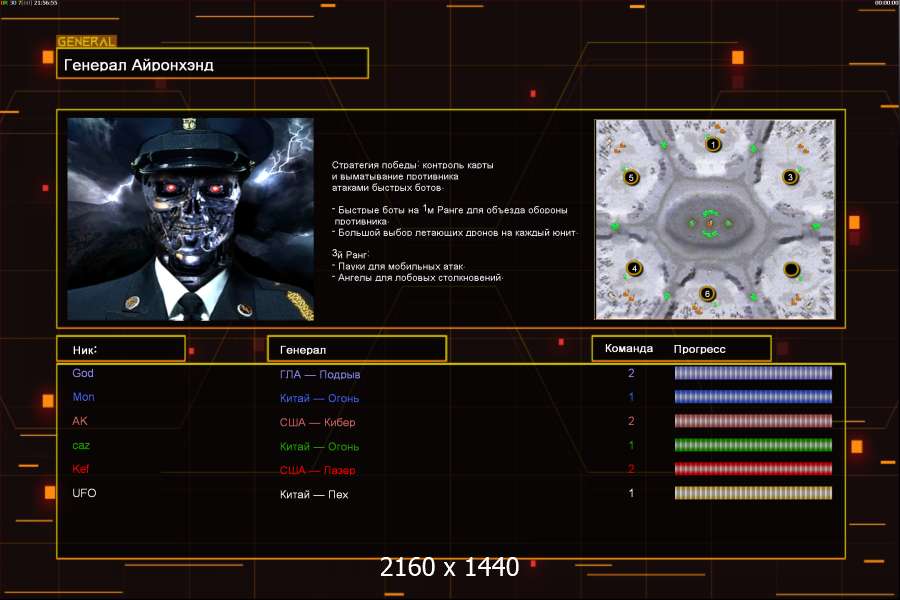The width and height of the screenshot is (900, 600).
Task: Click 'Китай — Огонь' in Mon's row
Action: (319, 398)
